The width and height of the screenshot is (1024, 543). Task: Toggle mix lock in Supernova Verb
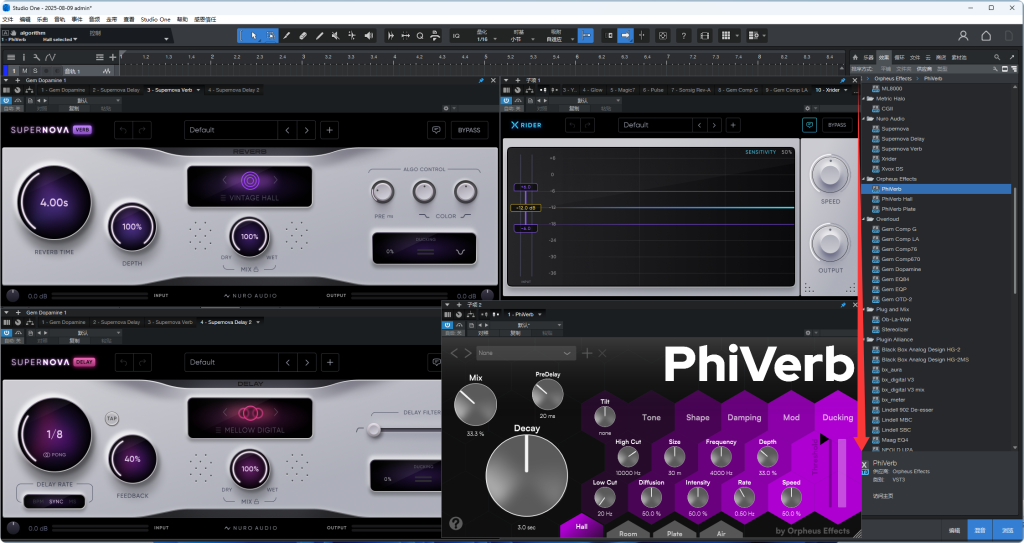click(256, 269)
